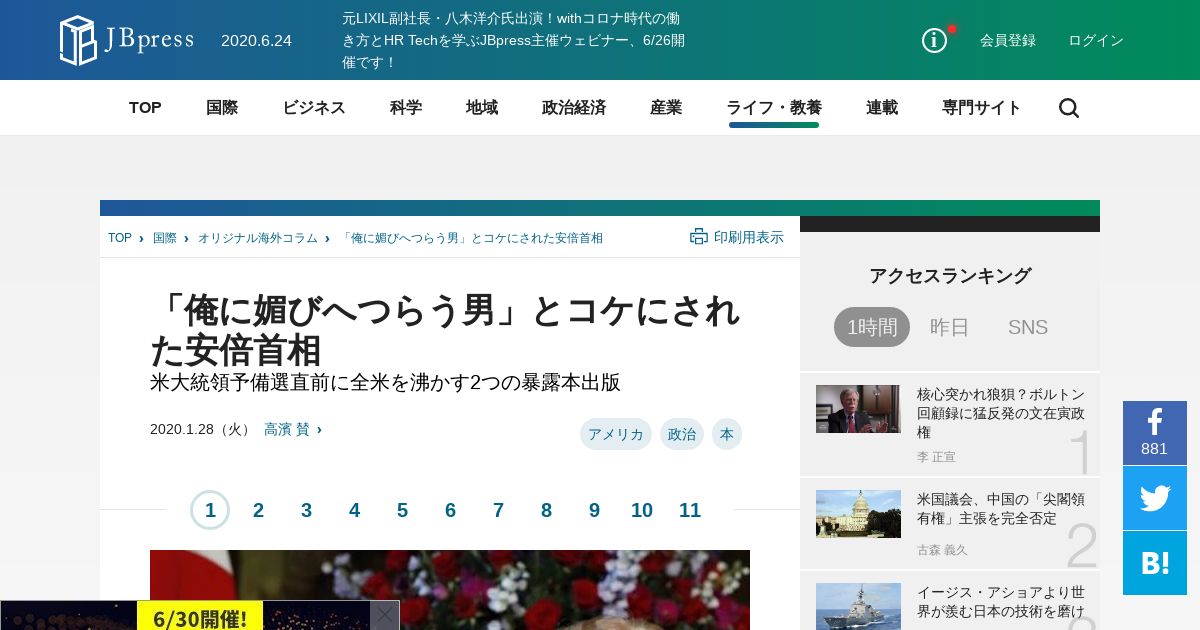Switch ranking to SNS tab
1200x630 pixels.
coord(1028,327)
